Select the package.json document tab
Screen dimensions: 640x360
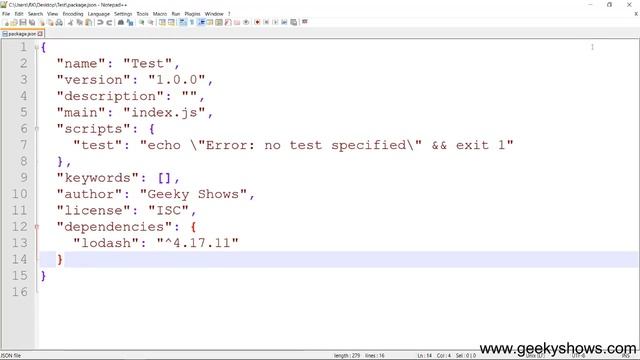tap(22, 34)
